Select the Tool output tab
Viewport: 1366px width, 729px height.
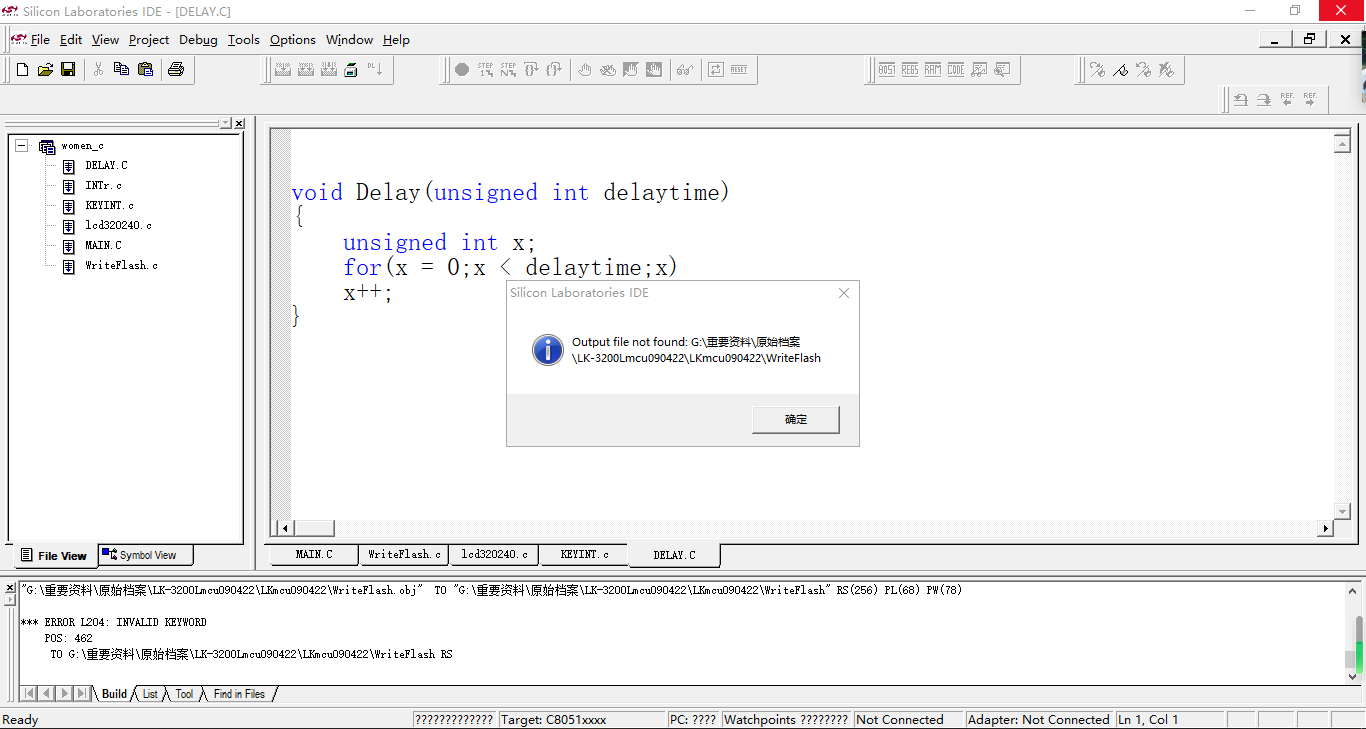click(x=184, y=693)
